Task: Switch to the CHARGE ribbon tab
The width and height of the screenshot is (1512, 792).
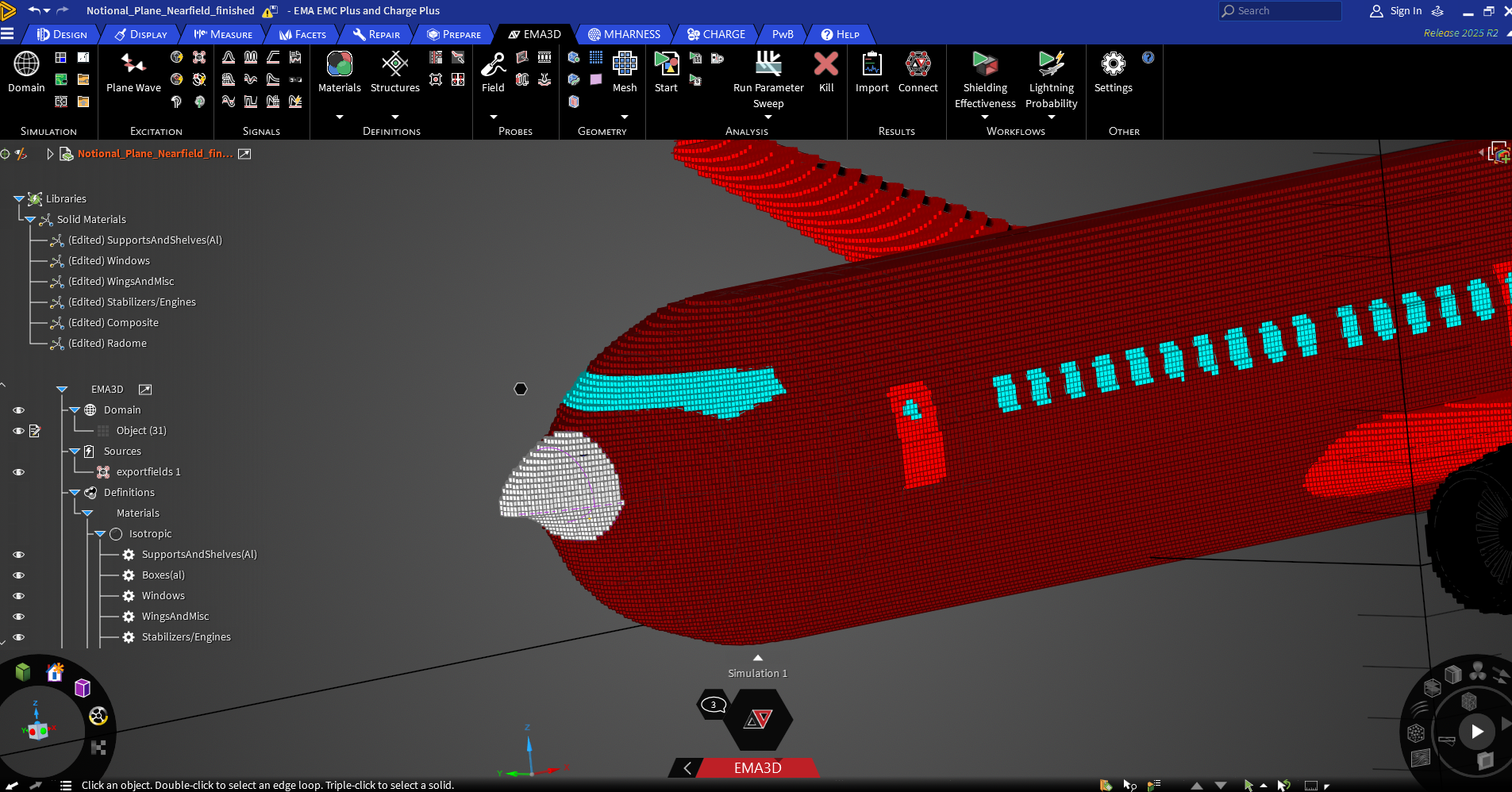Action: coord(715,34)
